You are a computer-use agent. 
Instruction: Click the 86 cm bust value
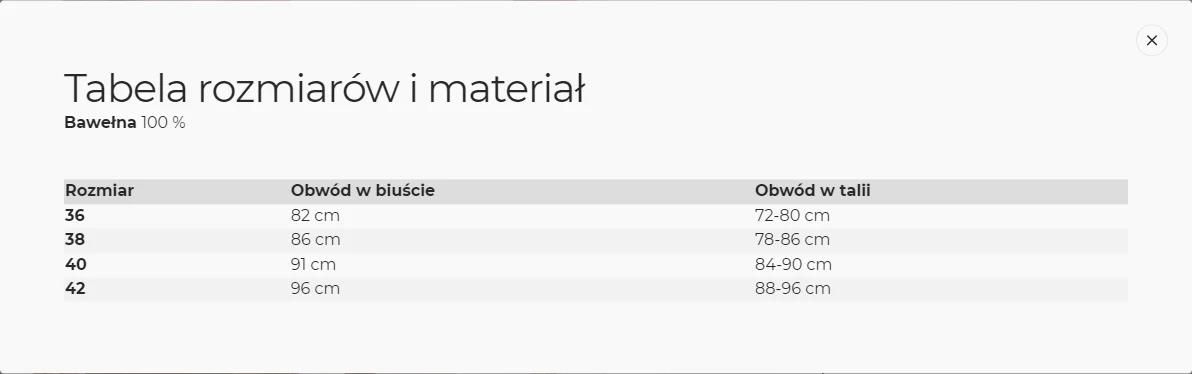coord(315,239)
